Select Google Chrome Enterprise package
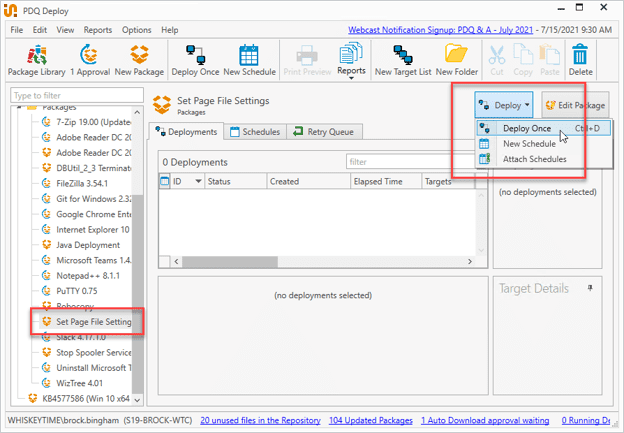This screenshot has width=624, height=433. coord(86,214)
